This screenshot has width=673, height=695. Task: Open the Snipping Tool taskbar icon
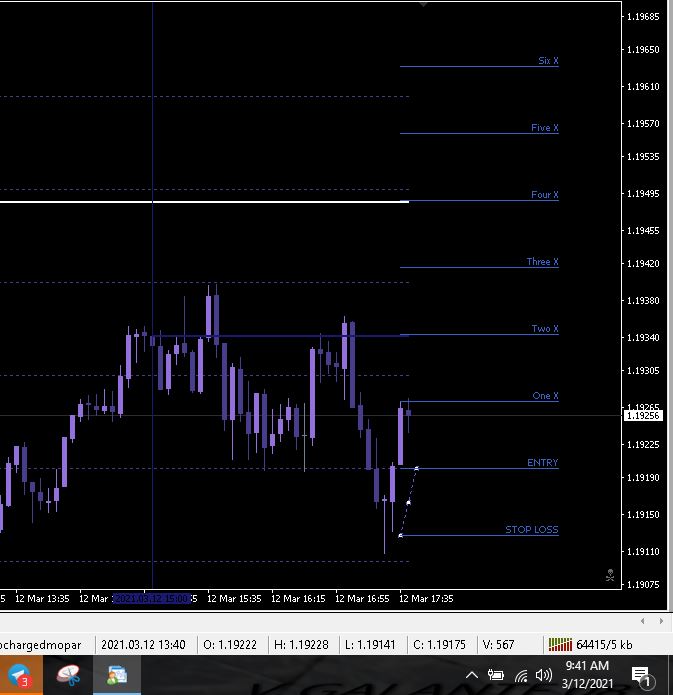point(68,675)
